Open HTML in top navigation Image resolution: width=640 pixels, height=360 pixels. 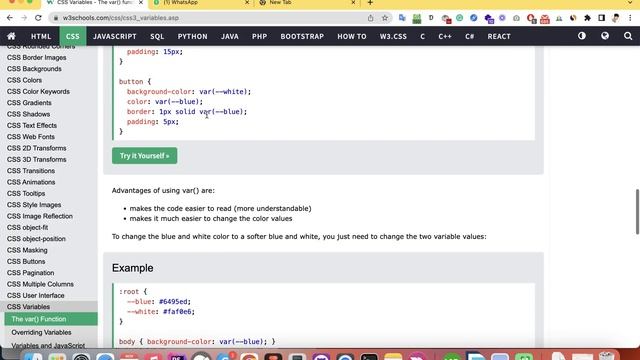pos(41,36)
